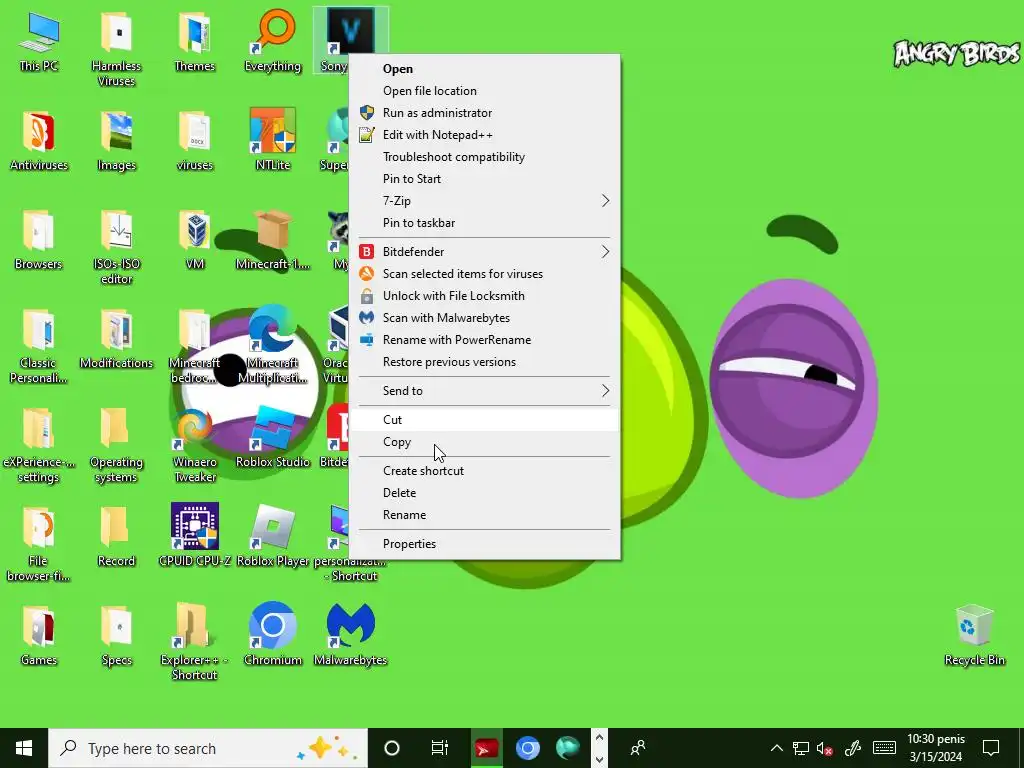Screen dimensions: 1024x768
Task: Choose Delete in the context menu
Action: (485, 493)
